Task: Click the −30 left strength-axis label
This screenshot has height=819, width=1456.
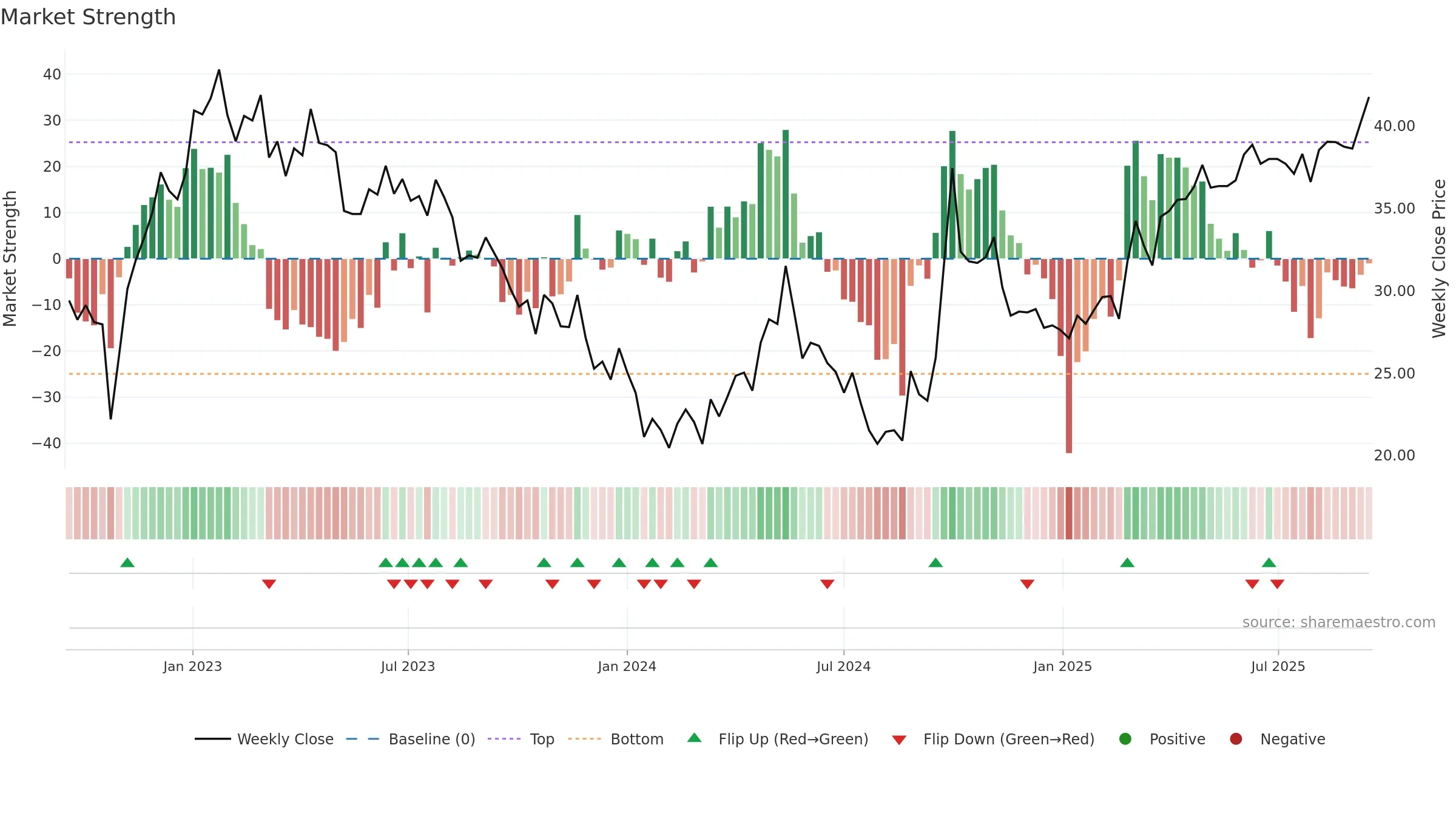Action: [x=47, y=397]
